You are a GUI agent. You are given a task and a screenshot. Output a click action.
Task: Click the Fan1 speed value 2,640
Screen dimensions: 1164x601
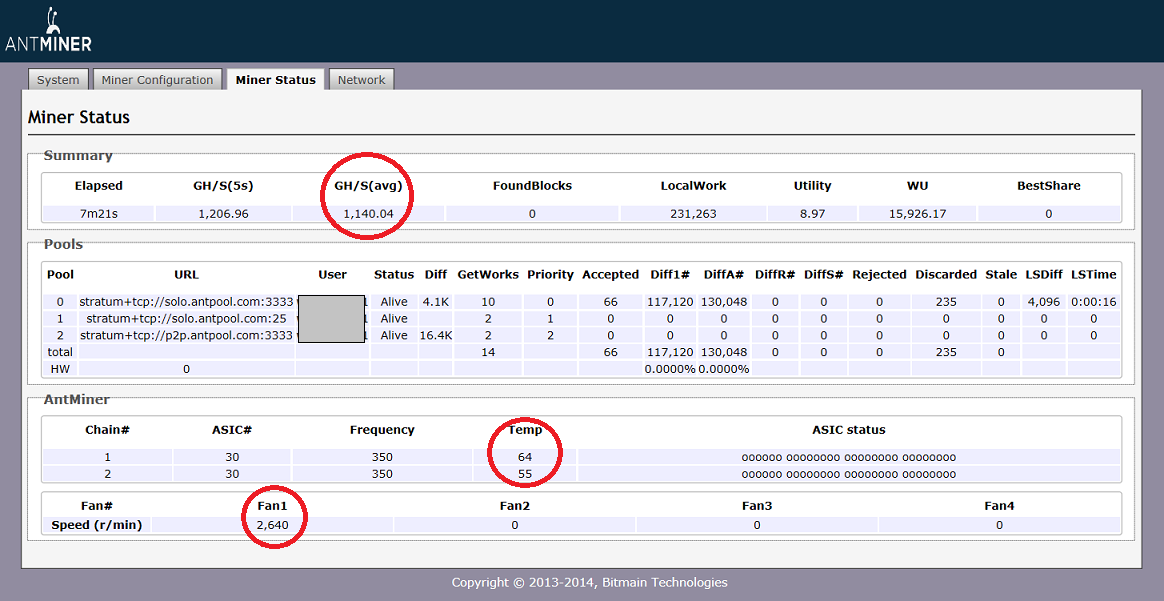tap(272, 525)
